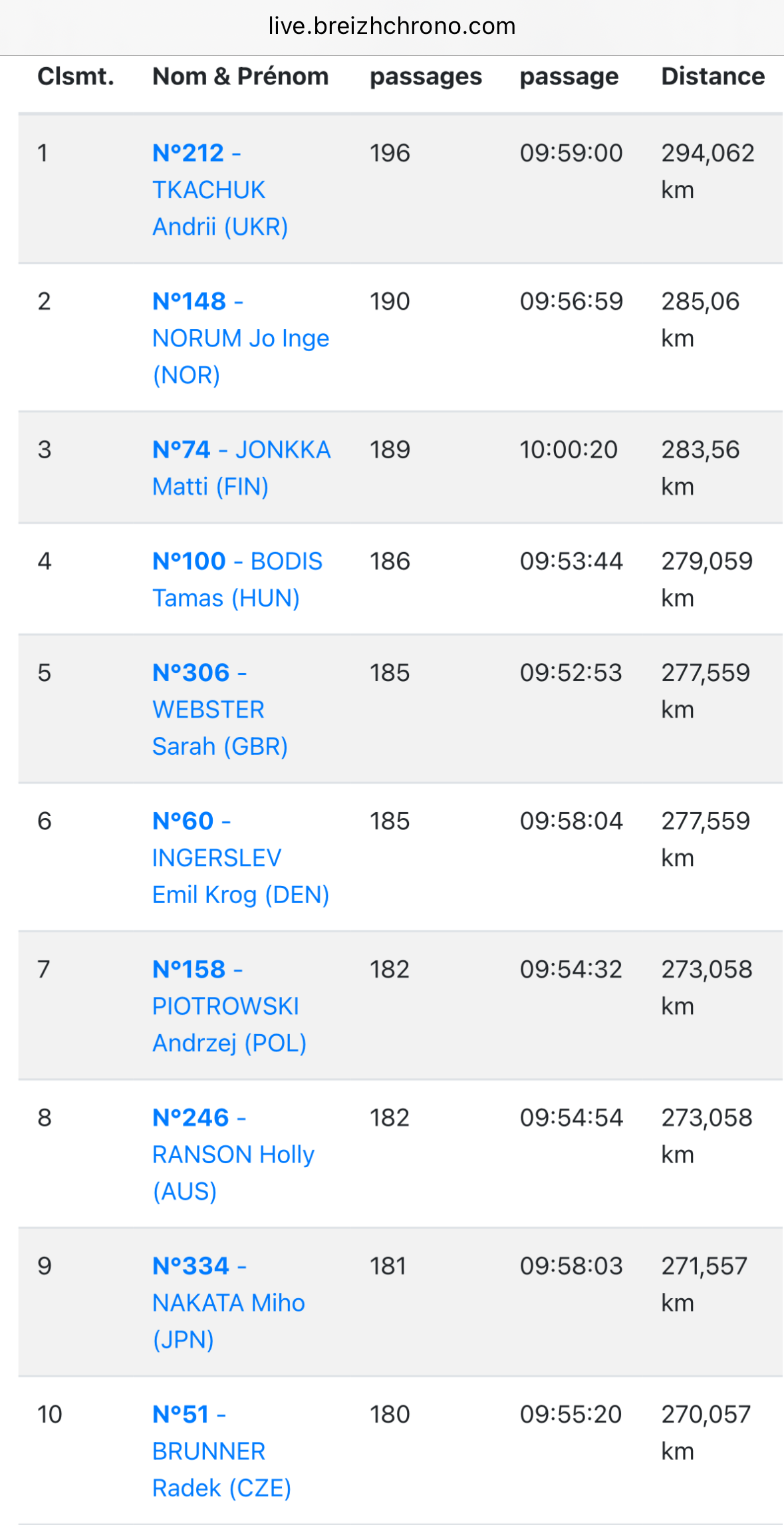Click the Nom & Prénom column header
The image size is (784, 1525).
click(x=240, y=76)
